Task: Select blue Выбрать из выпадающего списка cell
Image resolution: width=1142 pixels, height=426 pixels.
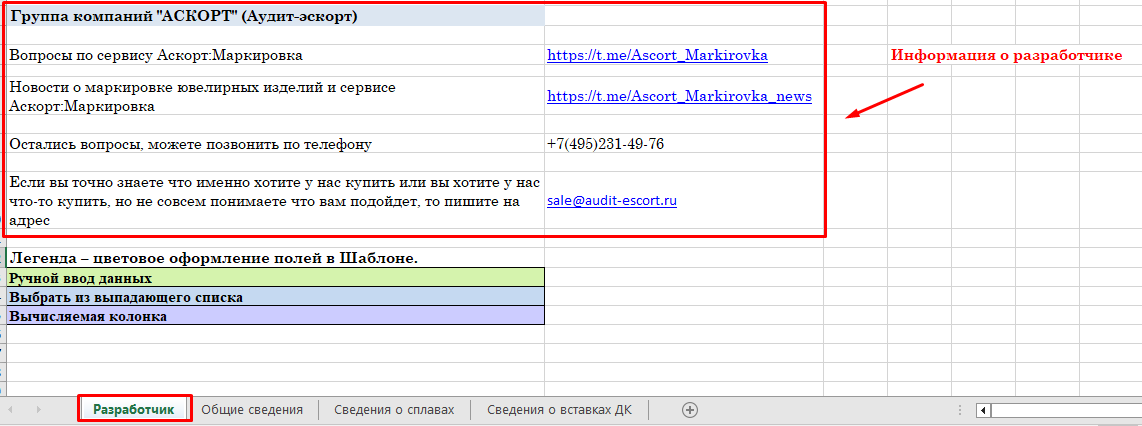Action: 275,296
